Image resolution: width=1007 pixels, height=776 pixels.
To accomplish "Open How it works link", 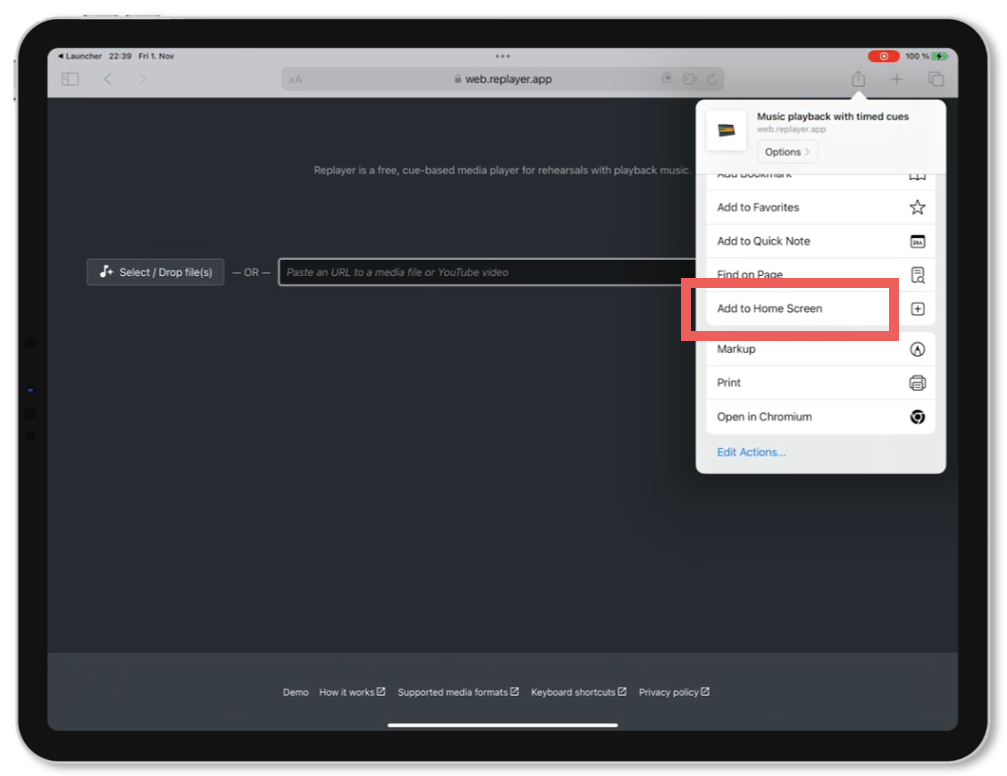I will click(x=352, y=692).
